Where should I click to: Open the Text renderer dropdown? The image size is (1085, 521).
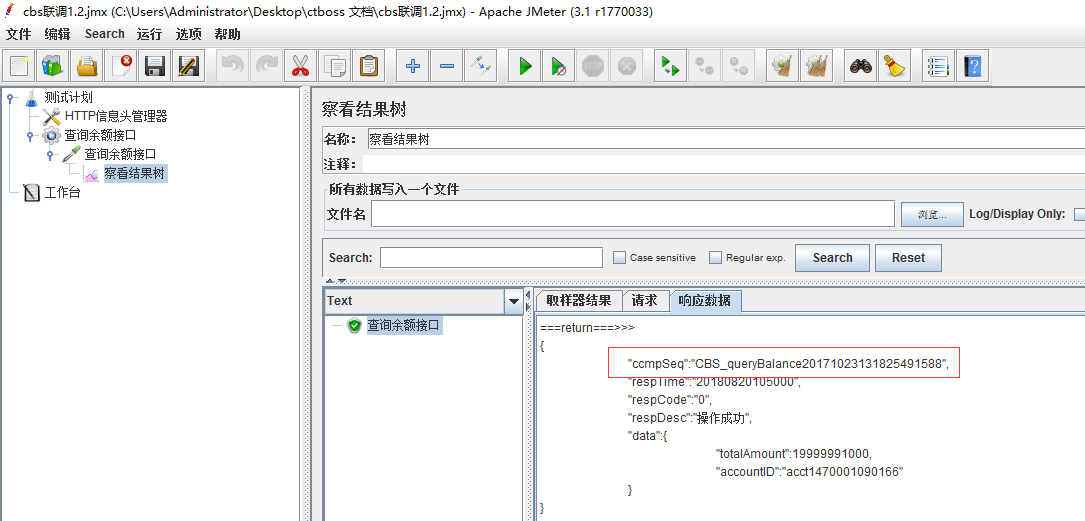(x=514, y=301)
